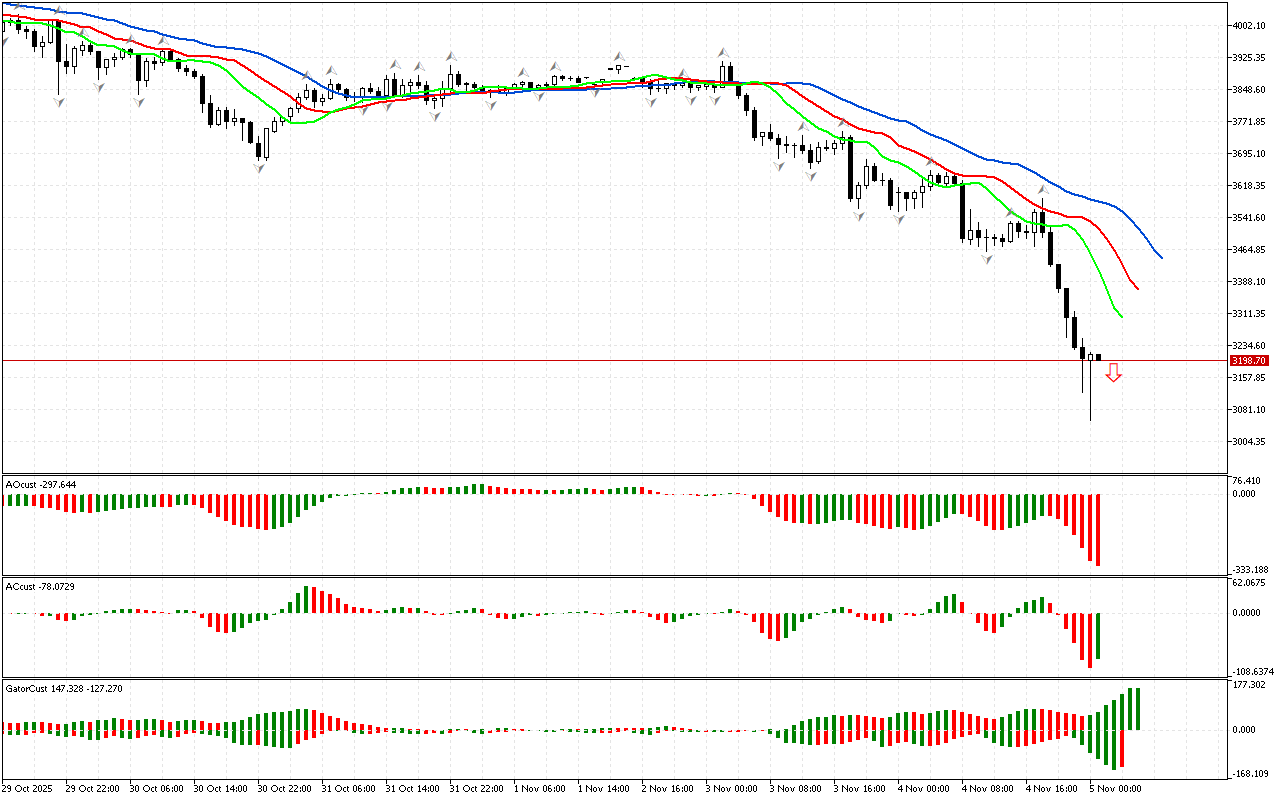Image resolution: width=1280 pixels, height=800 pixels.
Task: Click the down fractal under the 3 Nov 16:00 low
Action: pos(858,215)
